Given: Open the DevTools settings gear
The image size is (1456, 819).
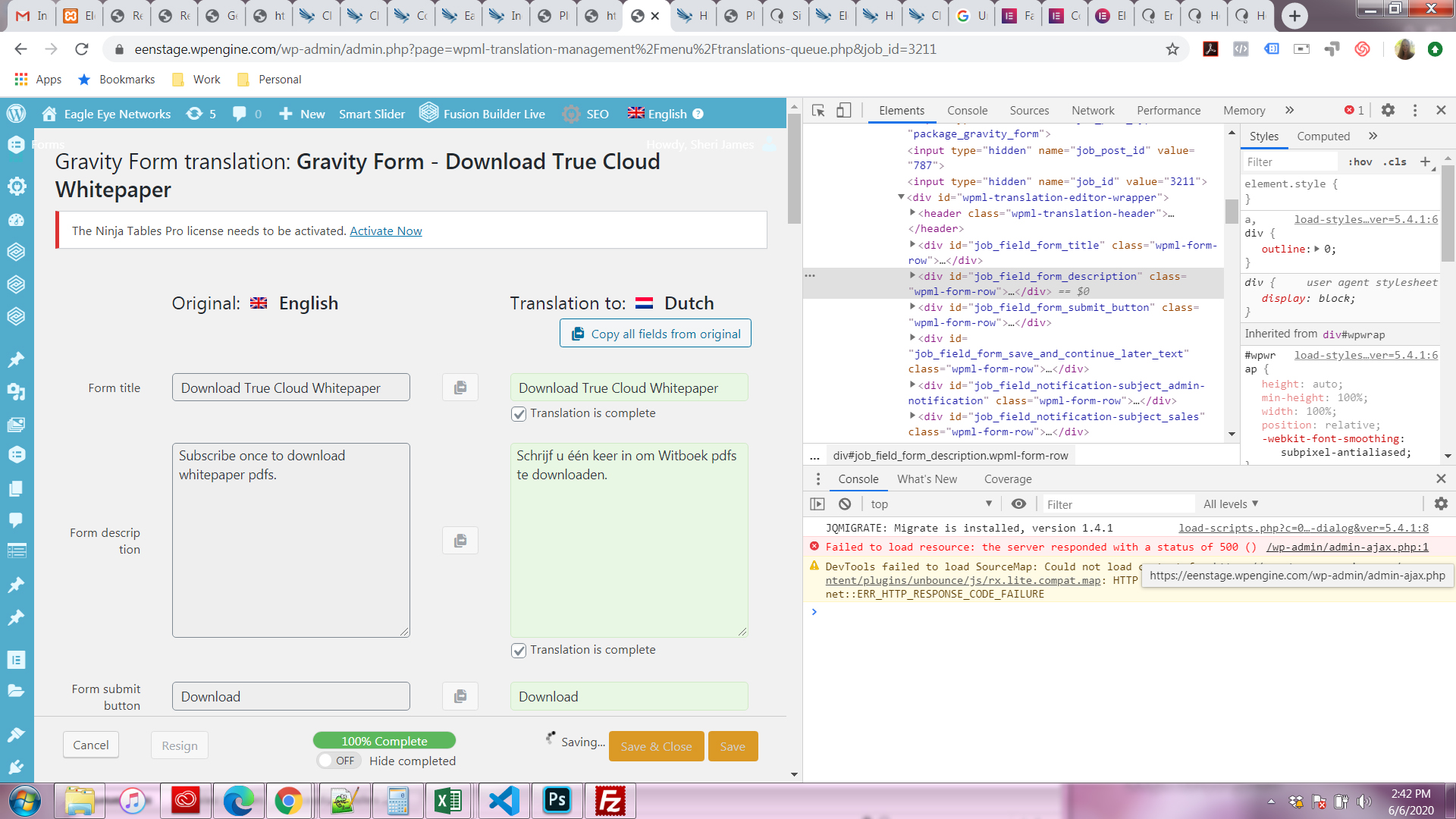Looking at the screenshot, I should point(1388,111).
